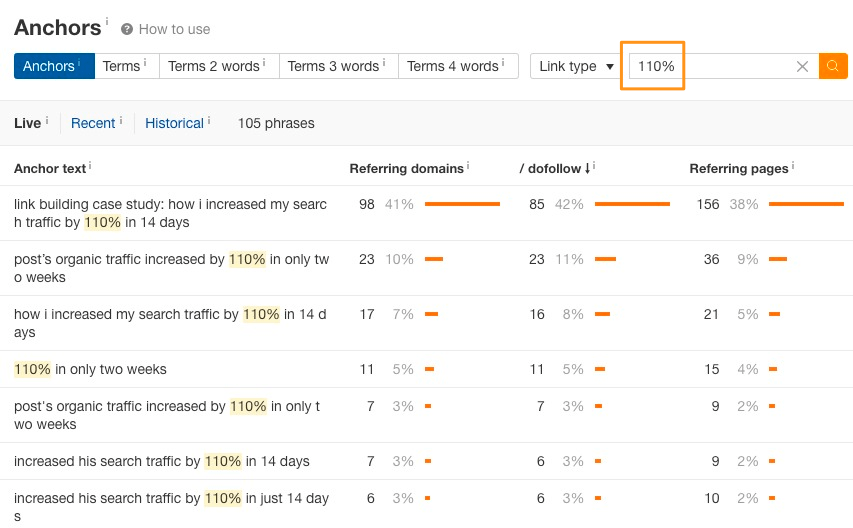Click the question mark help icon
Screen dimensions: 853x528
[x=127, y=29]
